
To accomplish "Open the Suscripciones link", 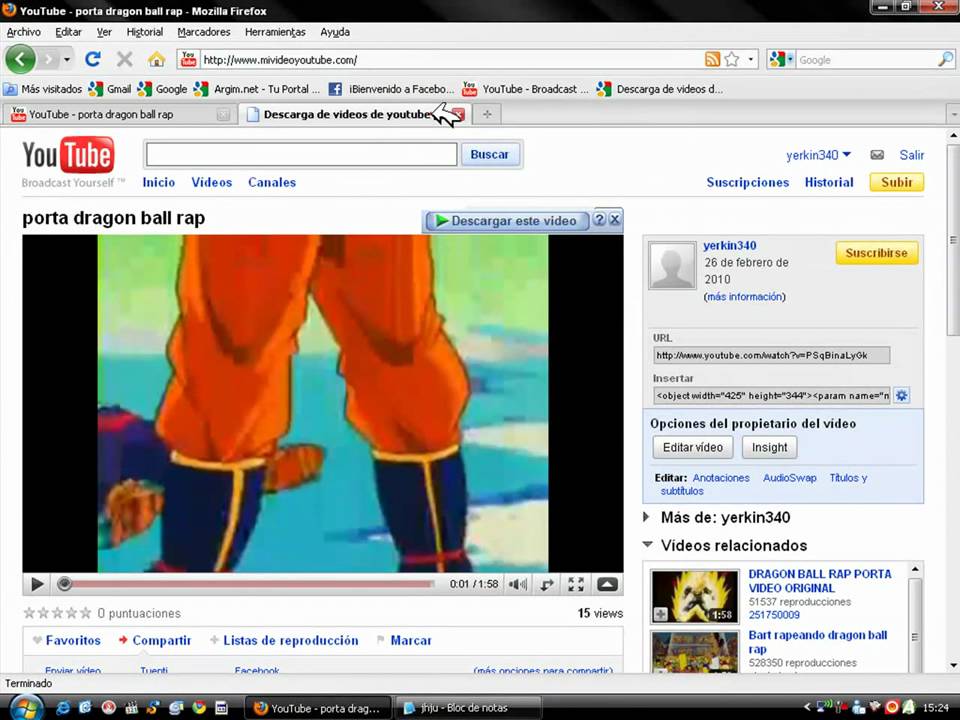I will click(x=748, y=182).
